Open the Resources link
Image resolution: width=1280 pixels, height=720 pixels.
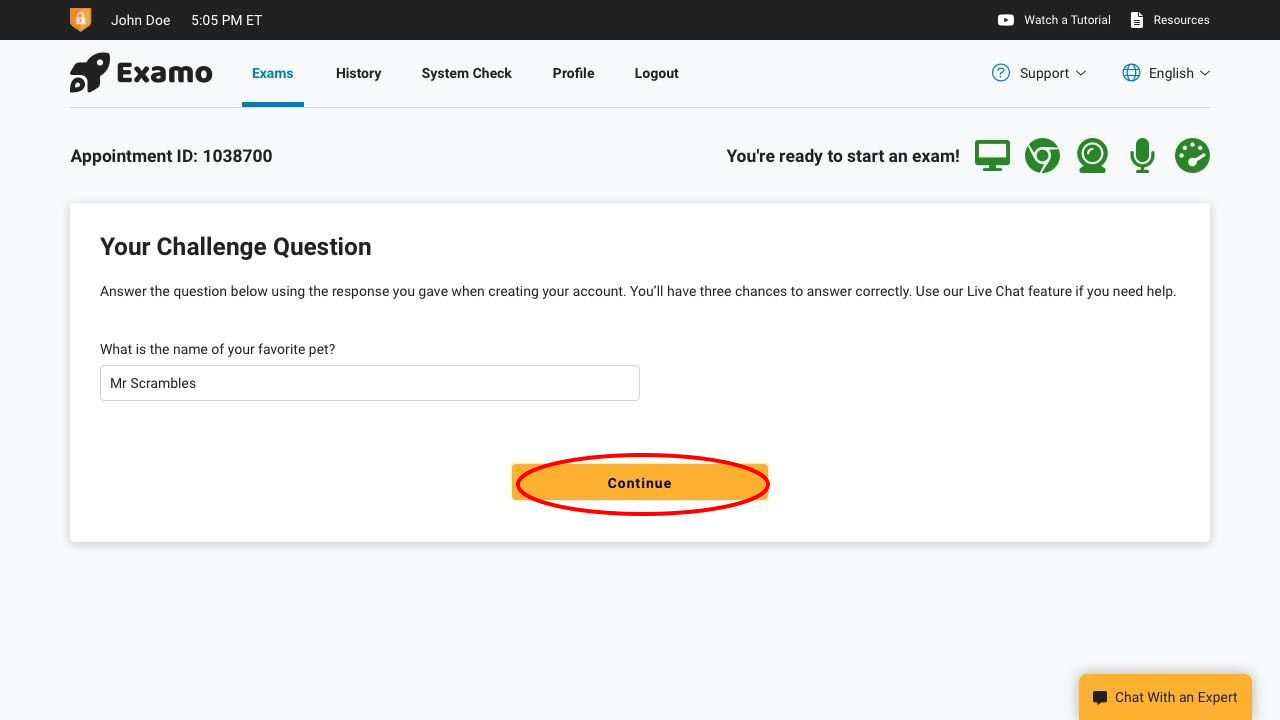(x=1170, y=20)
